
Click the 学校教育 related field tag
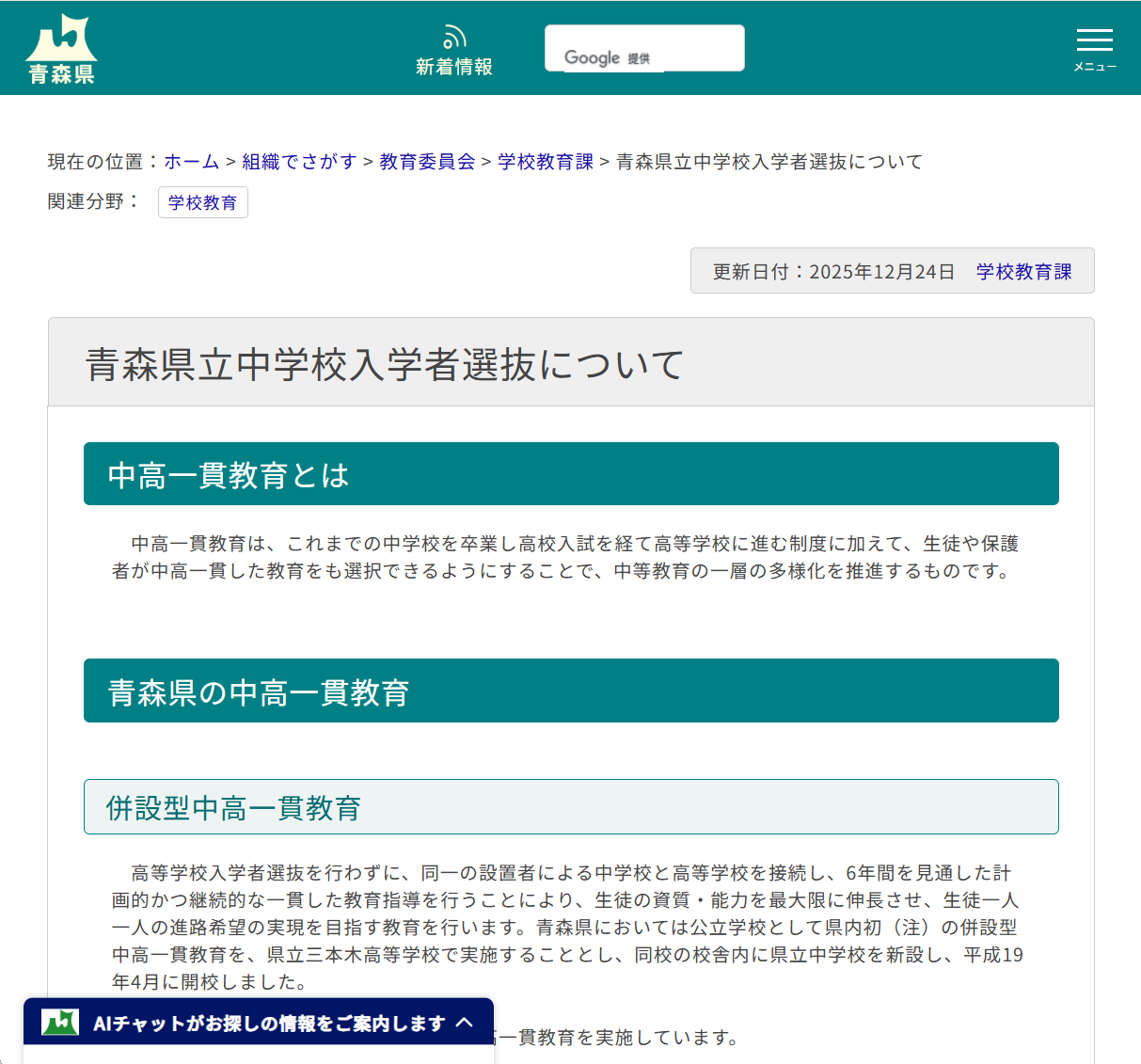click(x=203, y=202)
